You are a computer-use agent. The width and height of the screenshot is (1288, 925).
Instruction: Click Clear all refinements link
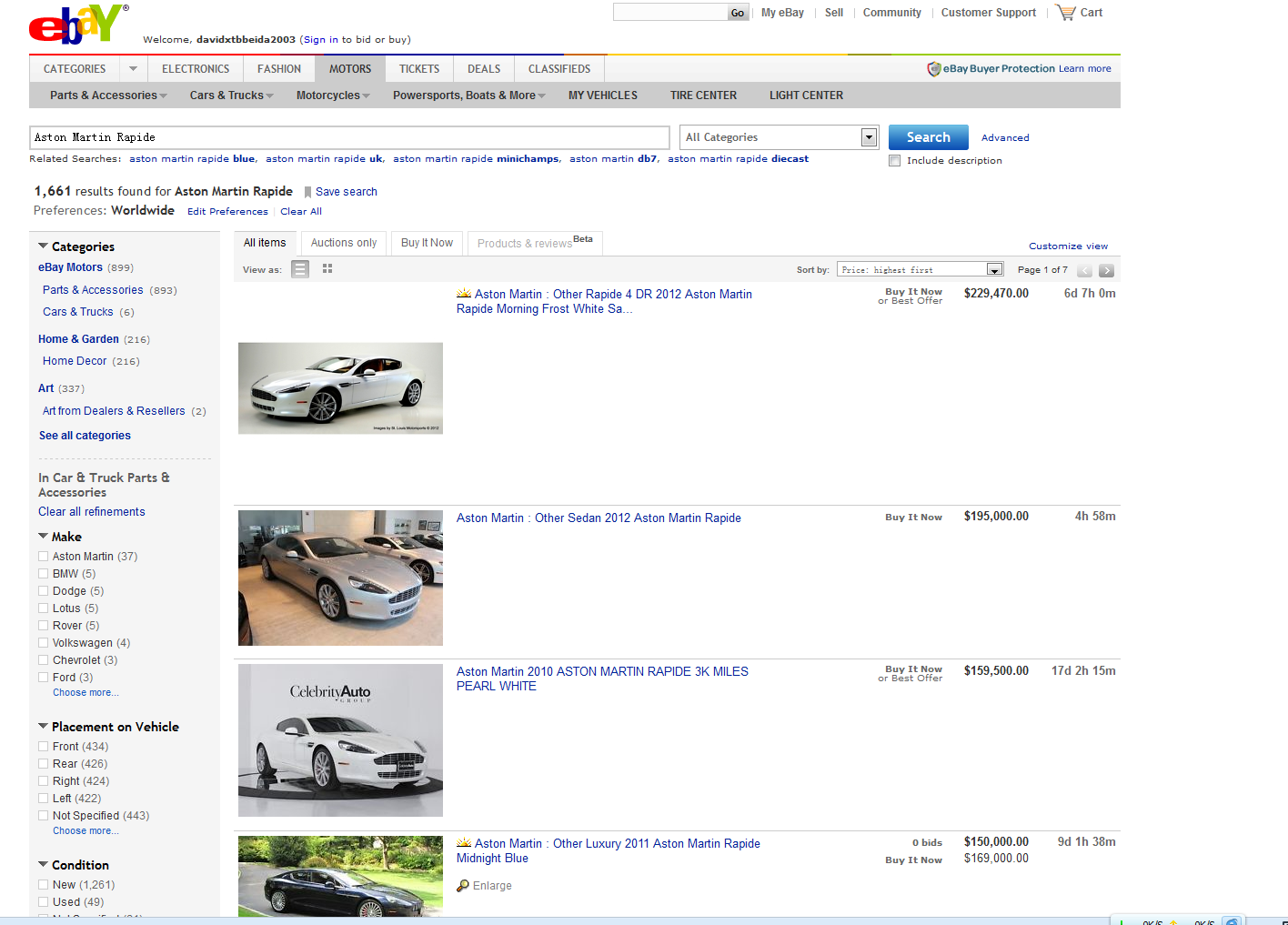point(92,512)
